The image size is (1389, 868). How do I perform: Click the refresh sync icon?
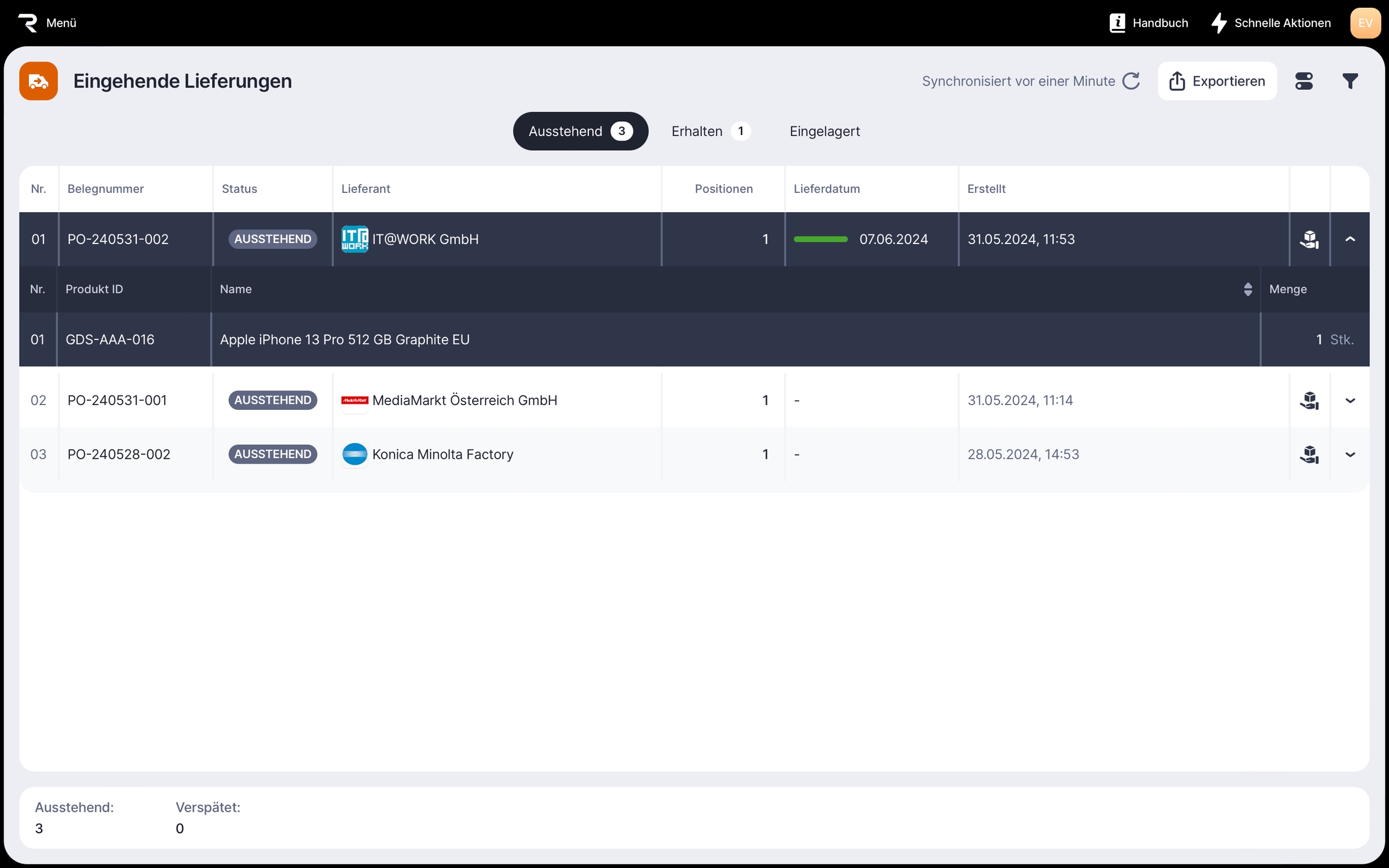pos(1131,81)
